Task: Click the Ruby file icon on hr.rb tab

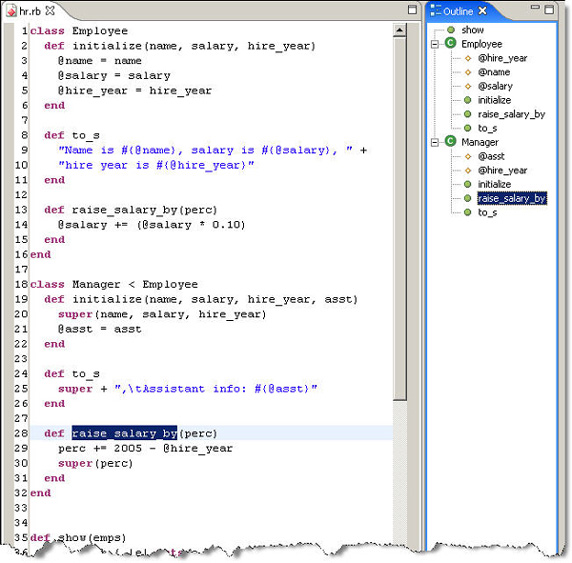Action: [11, 11]
